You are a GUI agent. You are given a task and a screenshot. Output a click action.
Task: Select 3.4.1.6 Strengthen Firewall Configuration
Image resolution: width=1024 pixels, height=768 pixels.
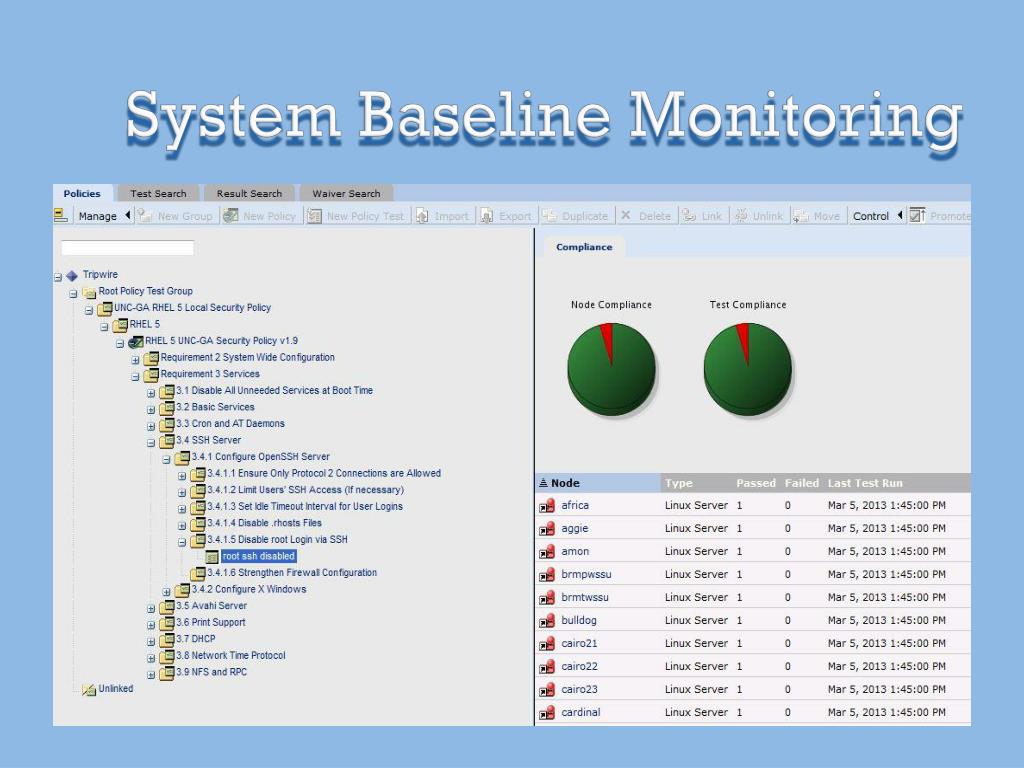(292, 573)
